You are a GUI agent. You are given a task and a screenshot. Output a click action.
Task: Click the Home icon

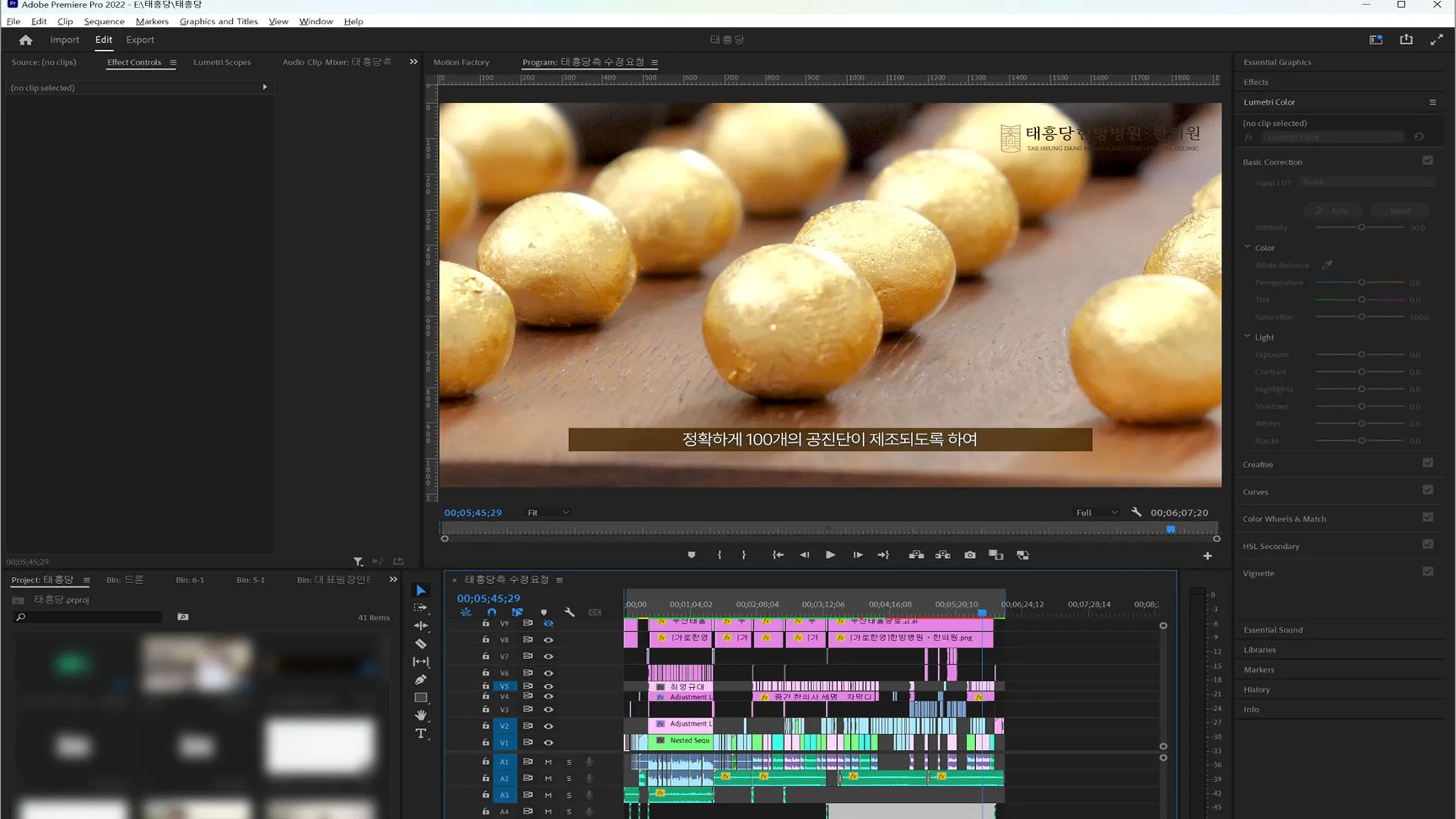click(x=26, y=40)
